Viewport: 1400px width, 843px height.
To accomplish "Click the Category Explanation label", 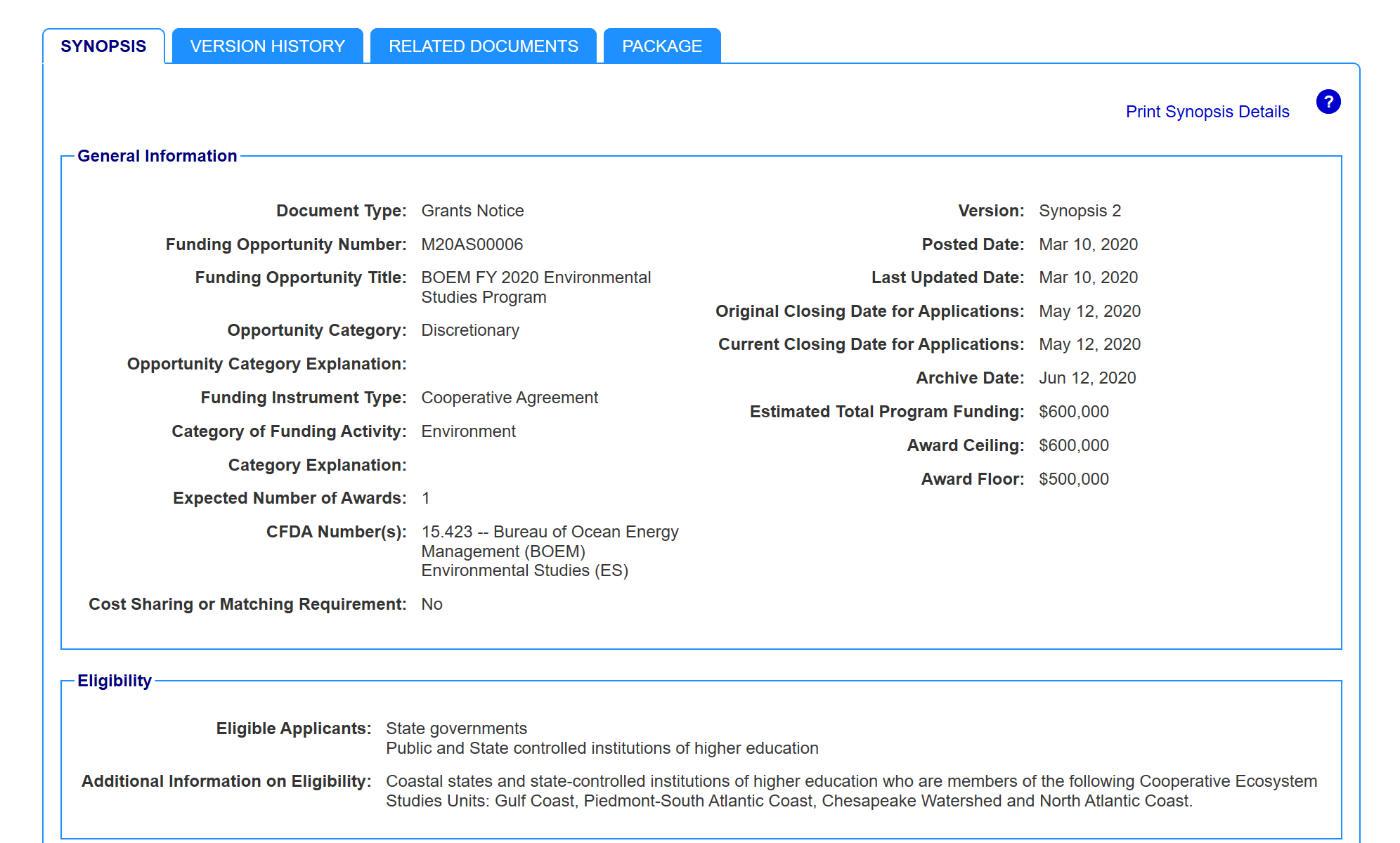I will pos(318,465).
